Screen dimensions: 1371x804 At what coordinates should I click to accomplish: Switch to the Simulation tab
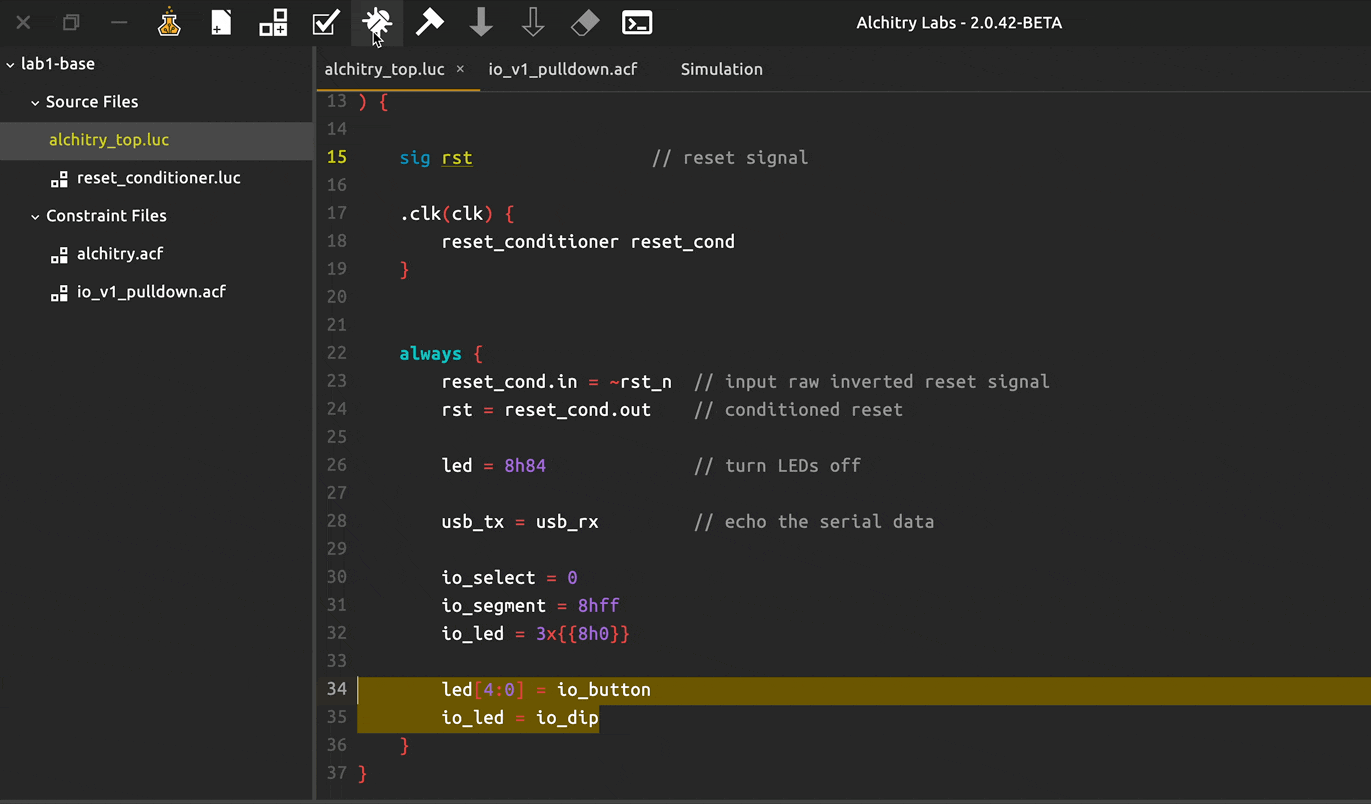click(721, 69)
